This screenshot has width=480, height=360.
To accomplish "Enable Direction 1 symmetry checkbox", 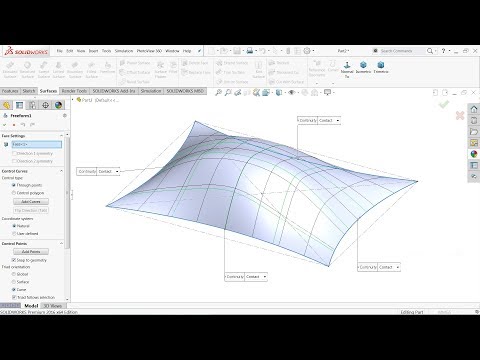I will 14,153.
